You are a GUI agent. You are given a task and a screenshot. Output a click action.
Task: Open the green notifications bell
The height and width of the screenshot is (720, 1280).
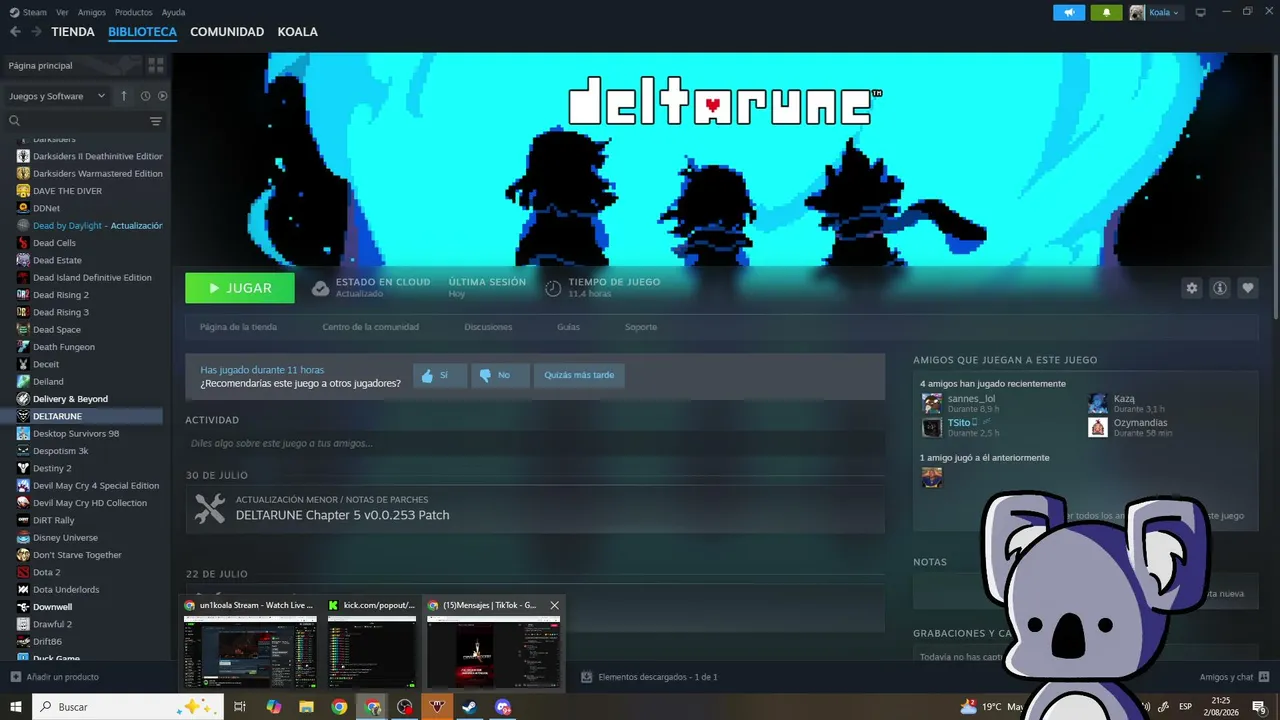pyautogui.click(x=1106, y=13)
